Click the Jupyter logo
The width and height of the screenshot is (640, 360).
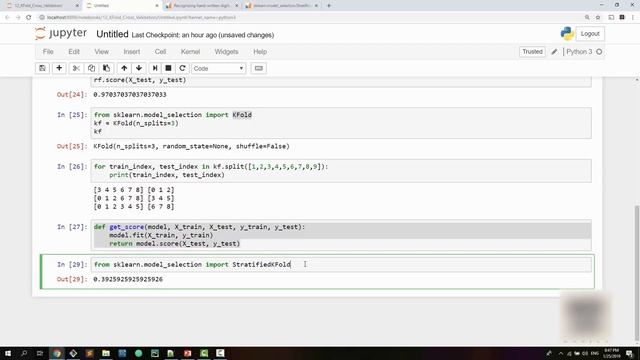point(61,33)
